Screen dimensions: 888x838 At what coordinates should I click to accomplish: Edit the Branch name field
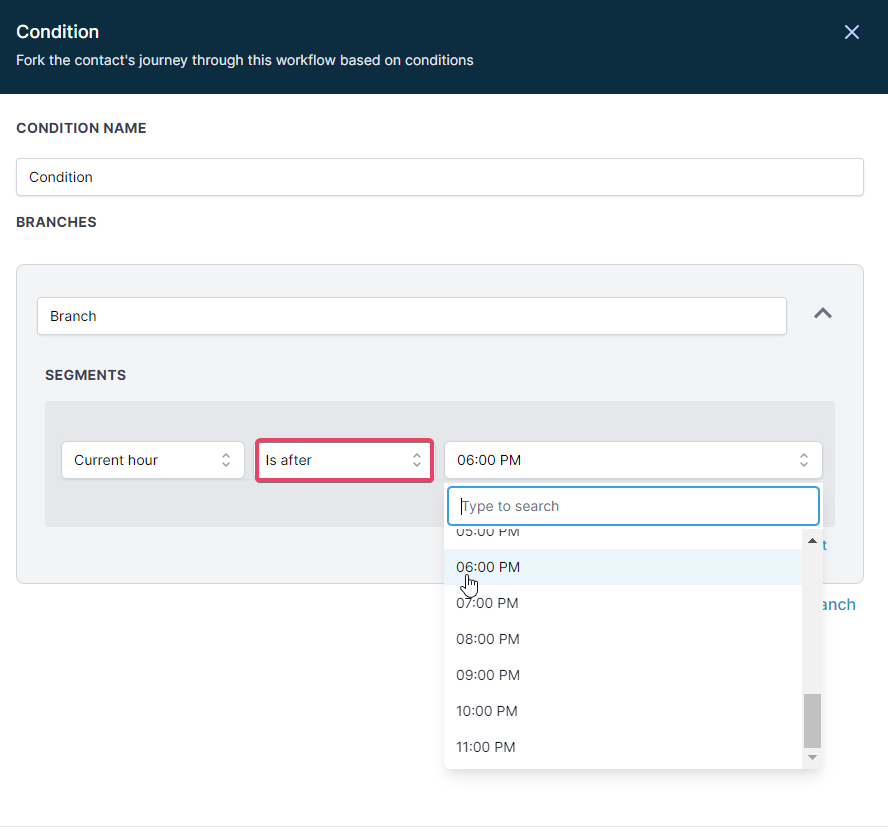pyautogui.click(x=412, y=316)
